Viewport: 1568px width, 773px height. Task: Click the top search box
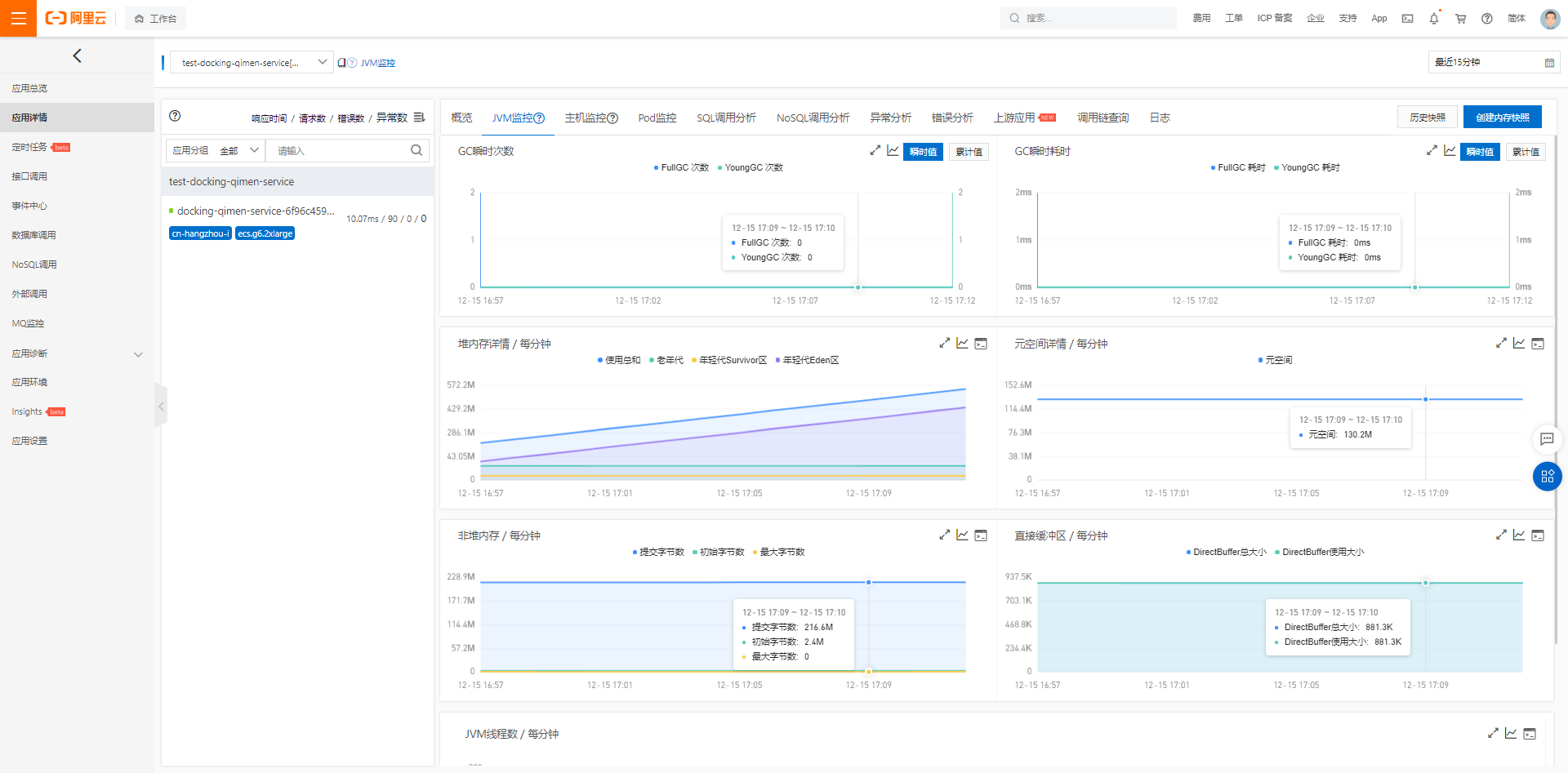tap(1089, 18)
